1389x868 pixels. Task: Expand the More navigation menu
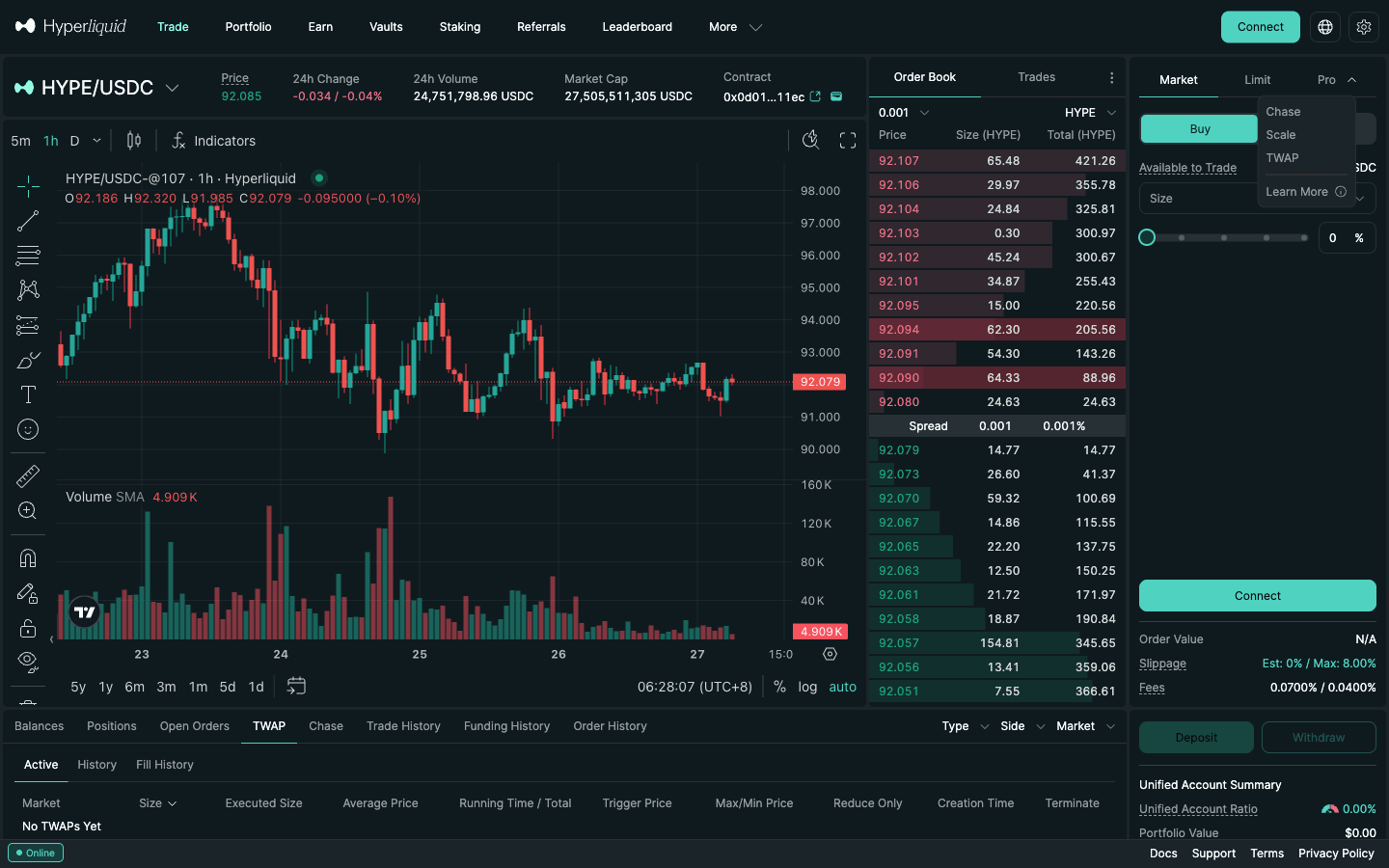(735, 27)
